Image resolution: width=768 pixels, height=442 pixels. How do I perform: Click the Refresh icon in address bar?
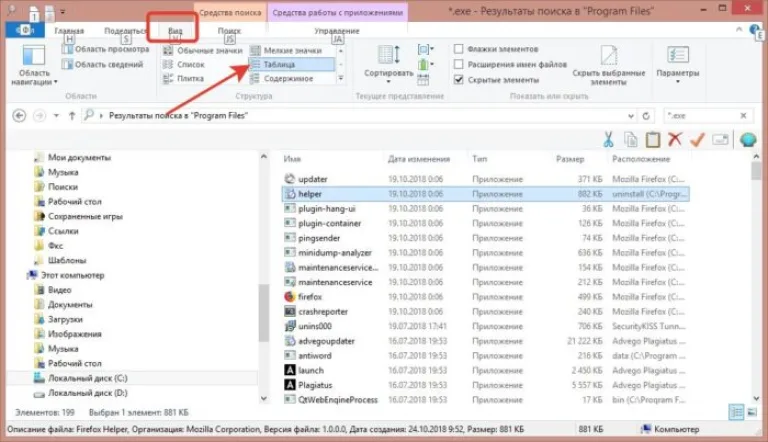click(x=646, y=116)
